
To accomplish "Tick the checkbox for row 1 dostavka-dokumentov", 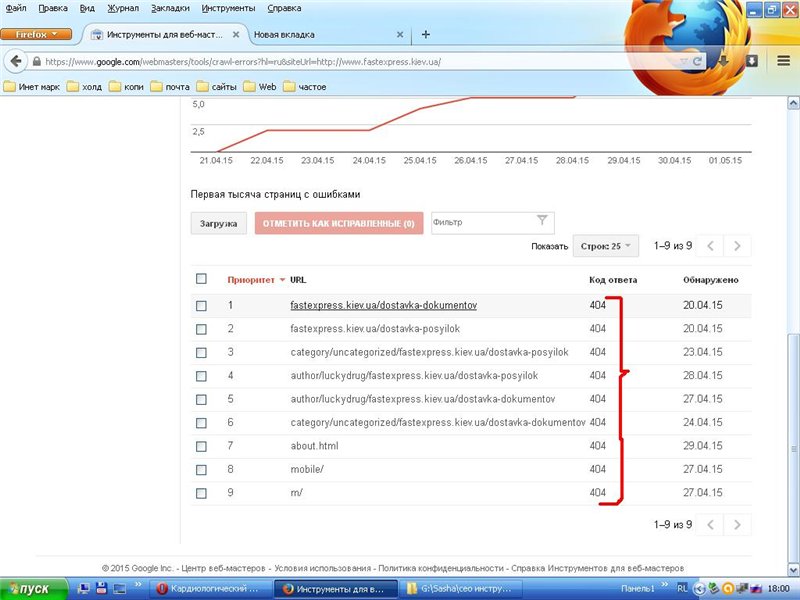I will pyautogui.click(x=201, y=305).
